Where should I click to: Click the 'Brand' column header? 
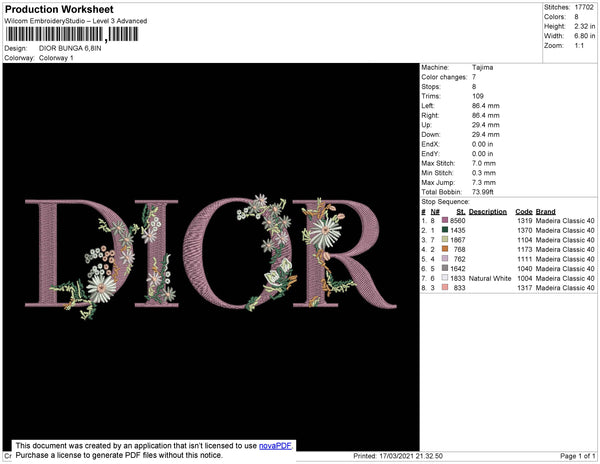[546, 212]
